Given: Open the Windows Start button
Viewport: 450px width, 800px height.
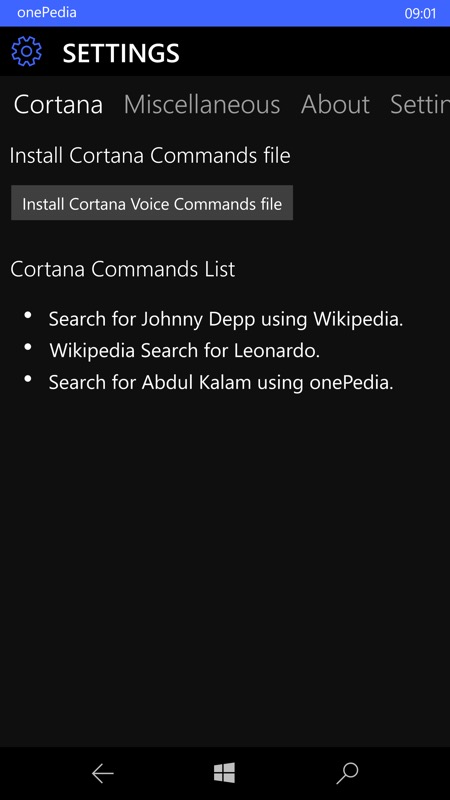Looking at the screenshot, I should pyautogui.click(x=224, y=773).
